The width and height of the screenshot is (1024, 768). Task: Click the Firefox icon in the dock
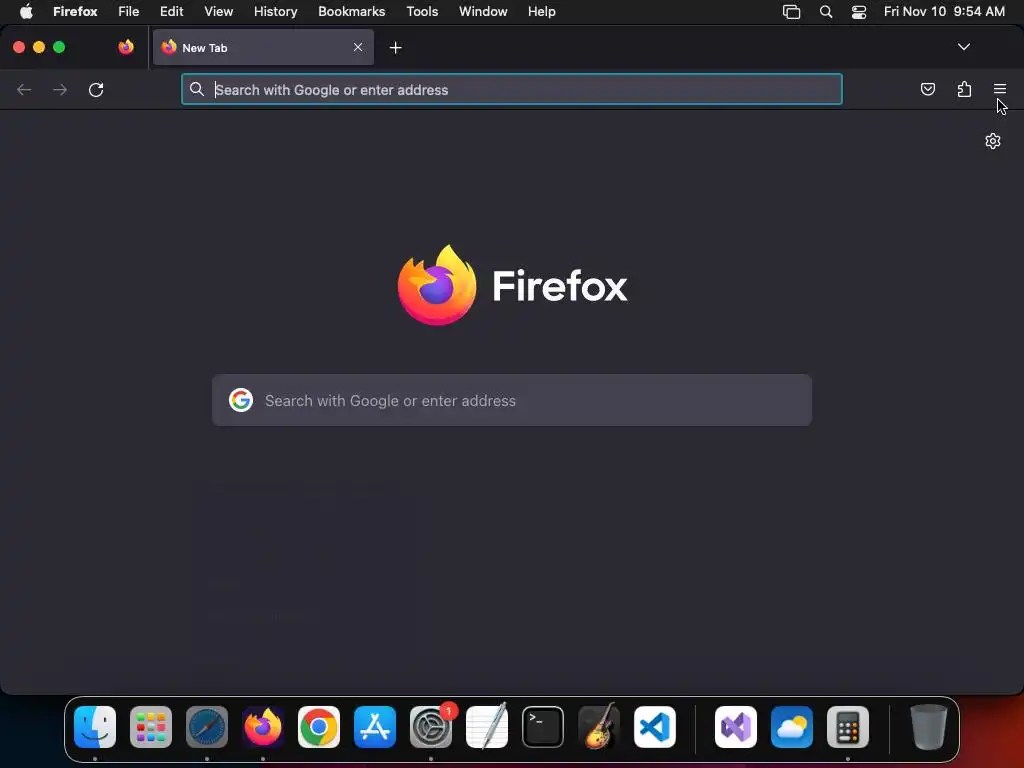(263, 727)
